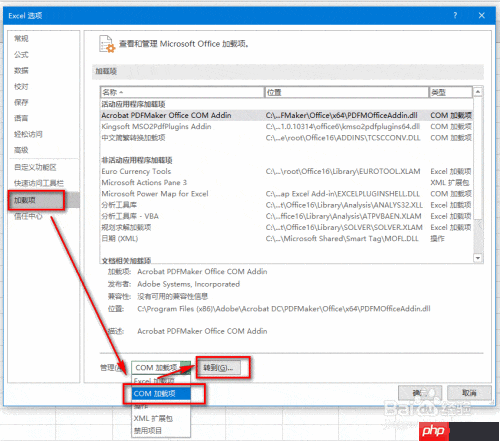Select the 高级 category
Viewport: 500px width, 441px height.
pos(43,150)
